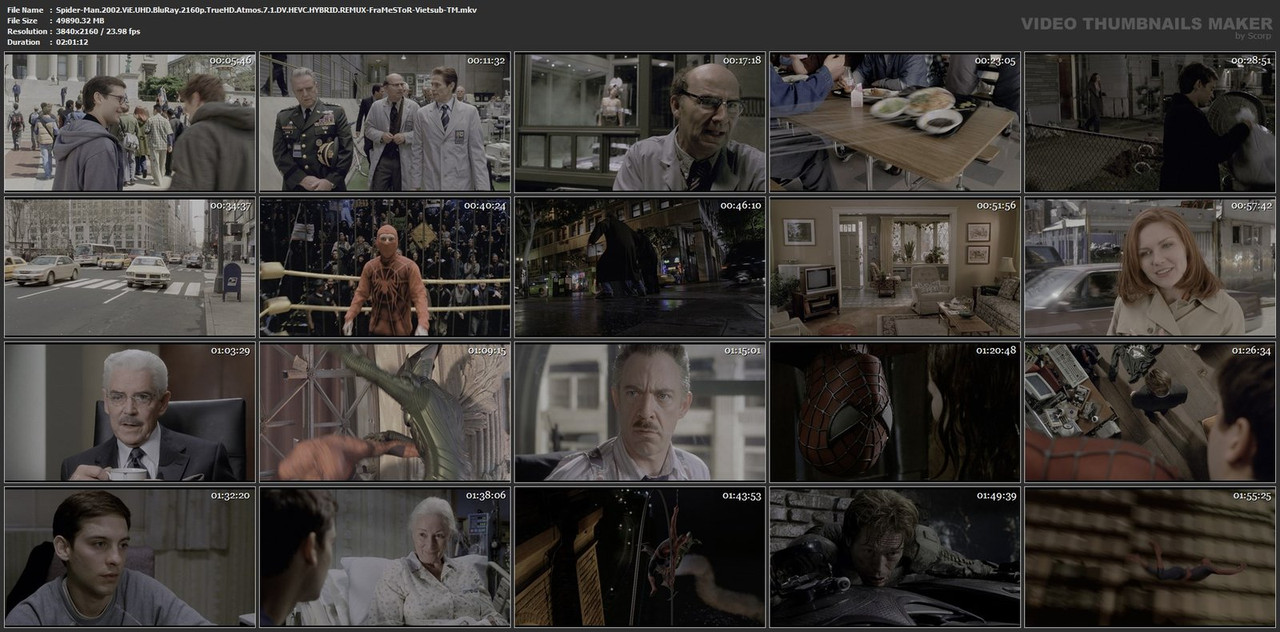Click the thumbnail stamped 01:03:29
Screen dimensions: 1280x632
(x=130, y=412)
